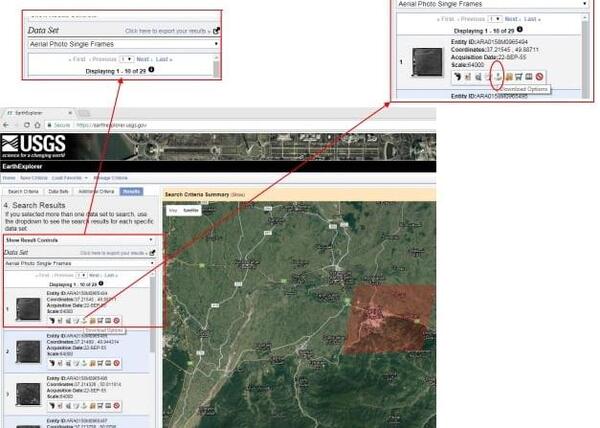
Task: Click export results icon in the main window Data Set header
Action: tap(152, 253)
